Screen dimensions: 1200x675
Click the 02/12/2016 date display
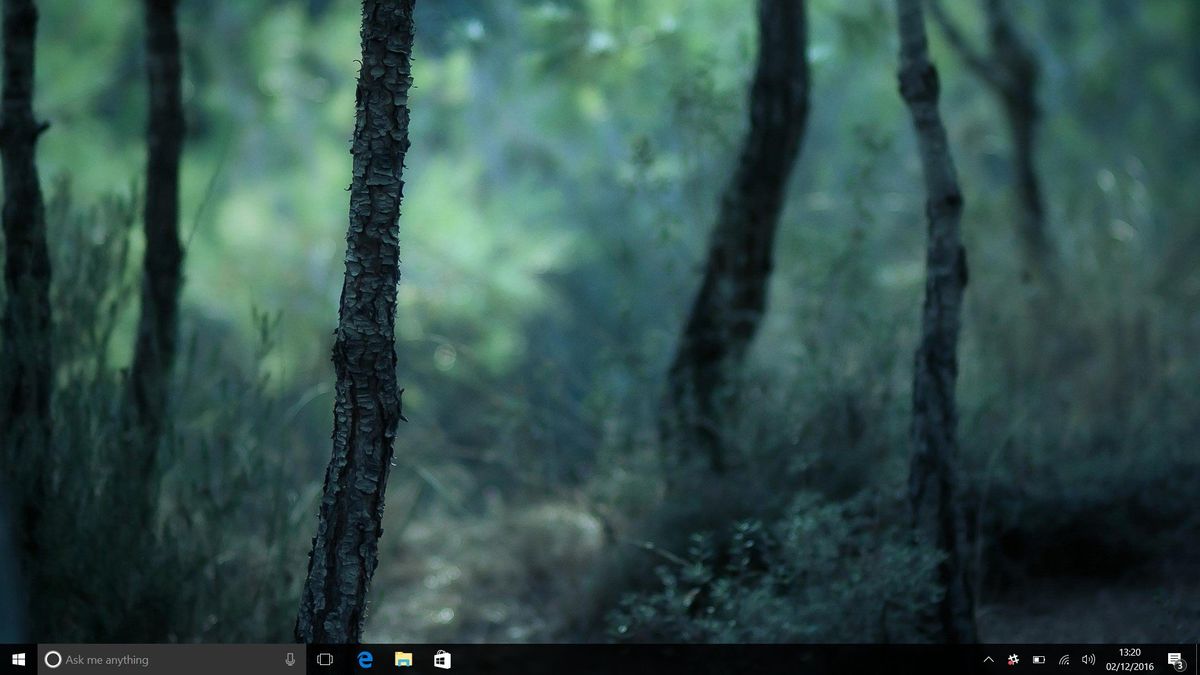click(1128, 664)
